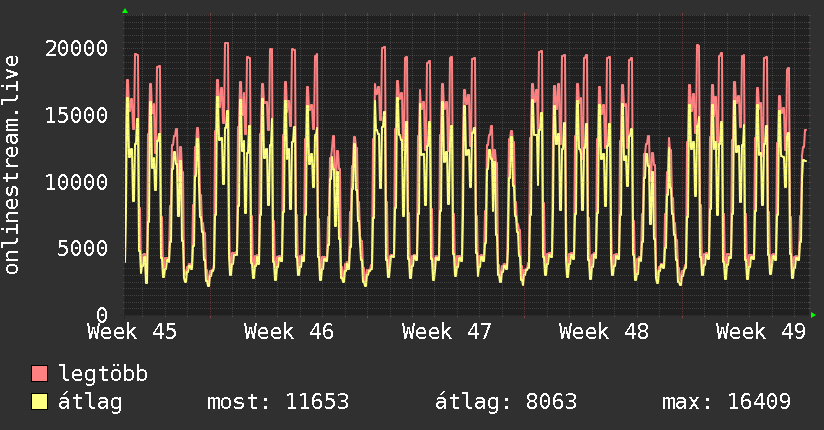Click the 10000 y-axis value label
The image size is (824, 430).
tap(77, 181)
